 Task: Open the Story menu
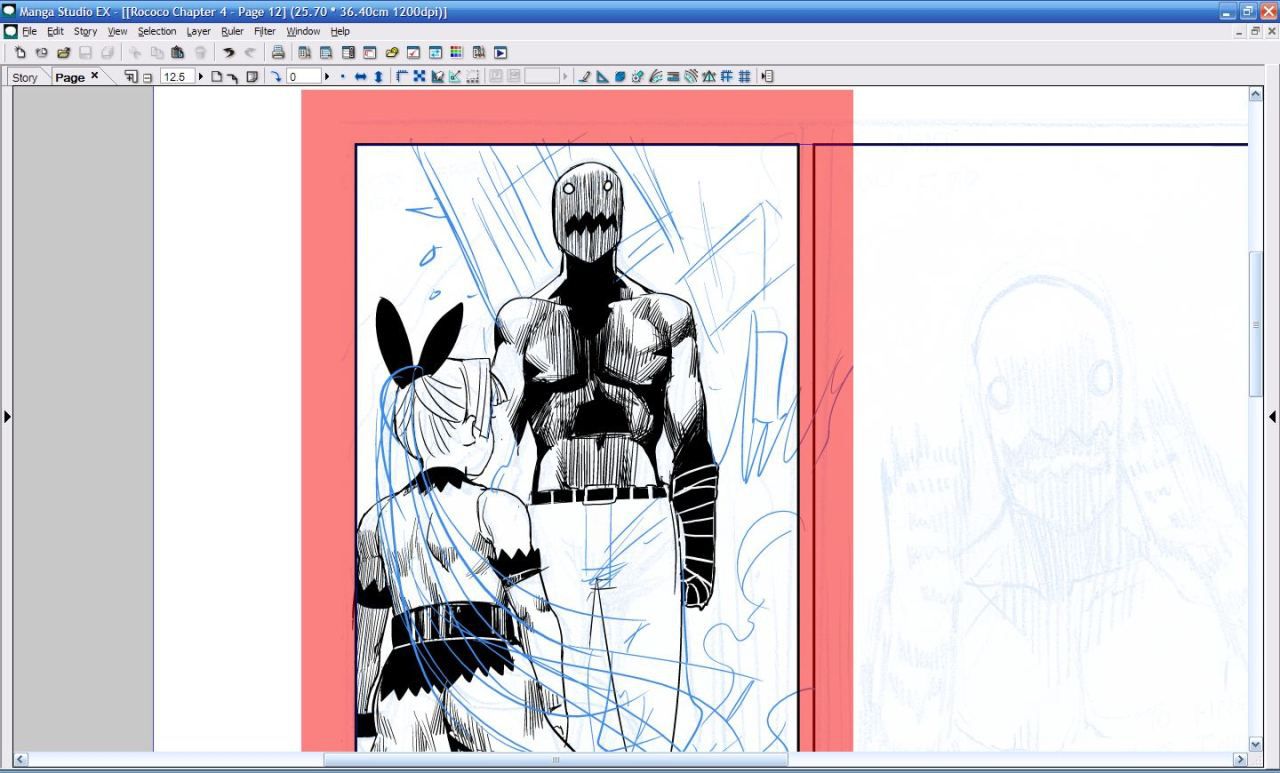[85, 31]
